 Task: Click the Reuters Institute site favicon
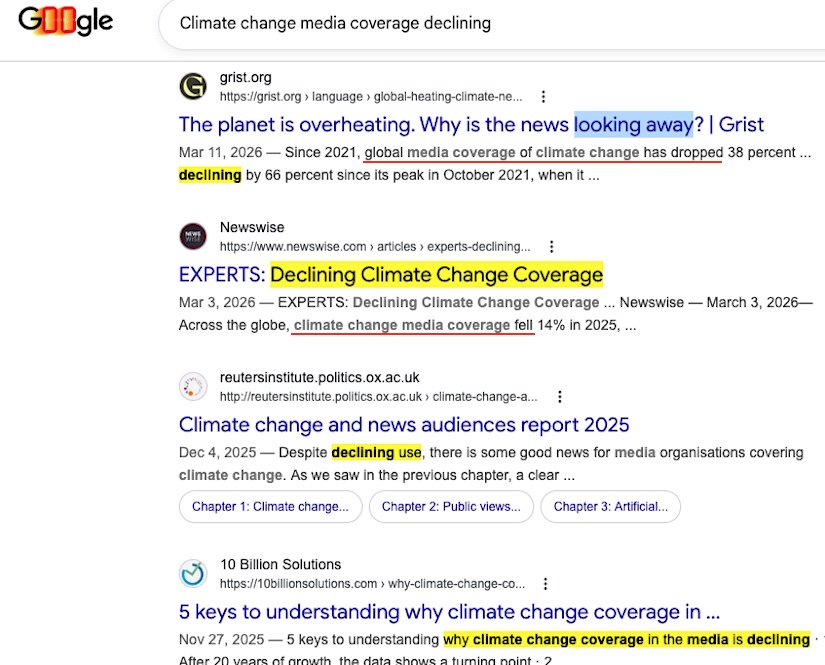[x=193, y=387]
